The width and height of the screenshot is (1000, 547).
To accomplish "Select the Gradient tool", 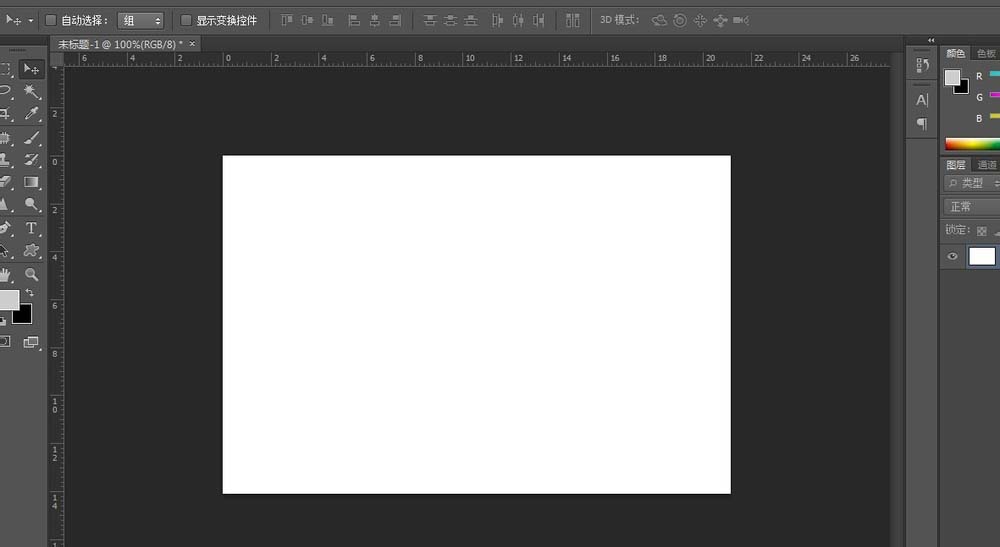I will click(x=31, y=183).
